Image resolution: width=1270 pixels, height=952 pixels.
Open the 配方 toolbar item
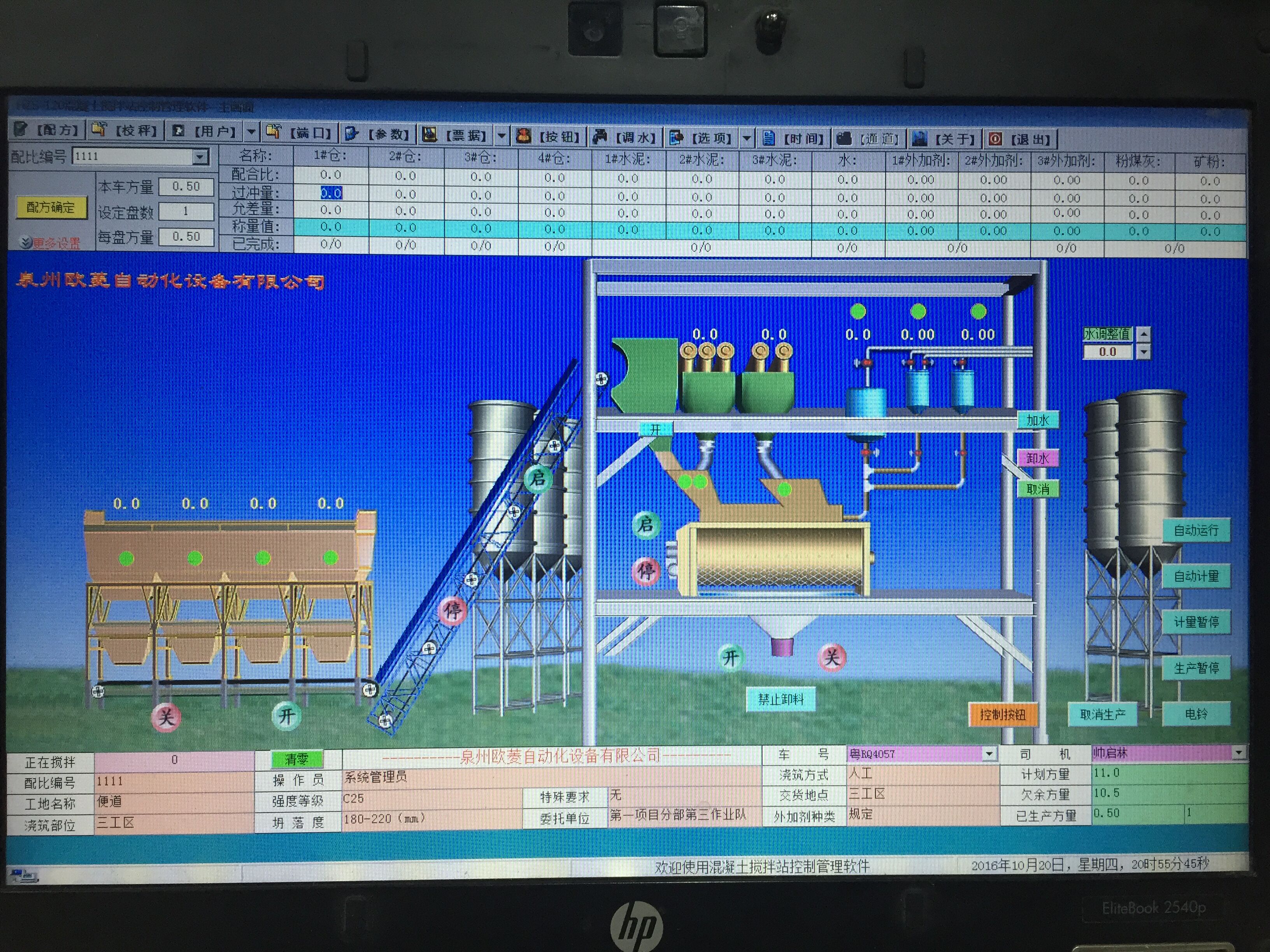pos(47,129)
